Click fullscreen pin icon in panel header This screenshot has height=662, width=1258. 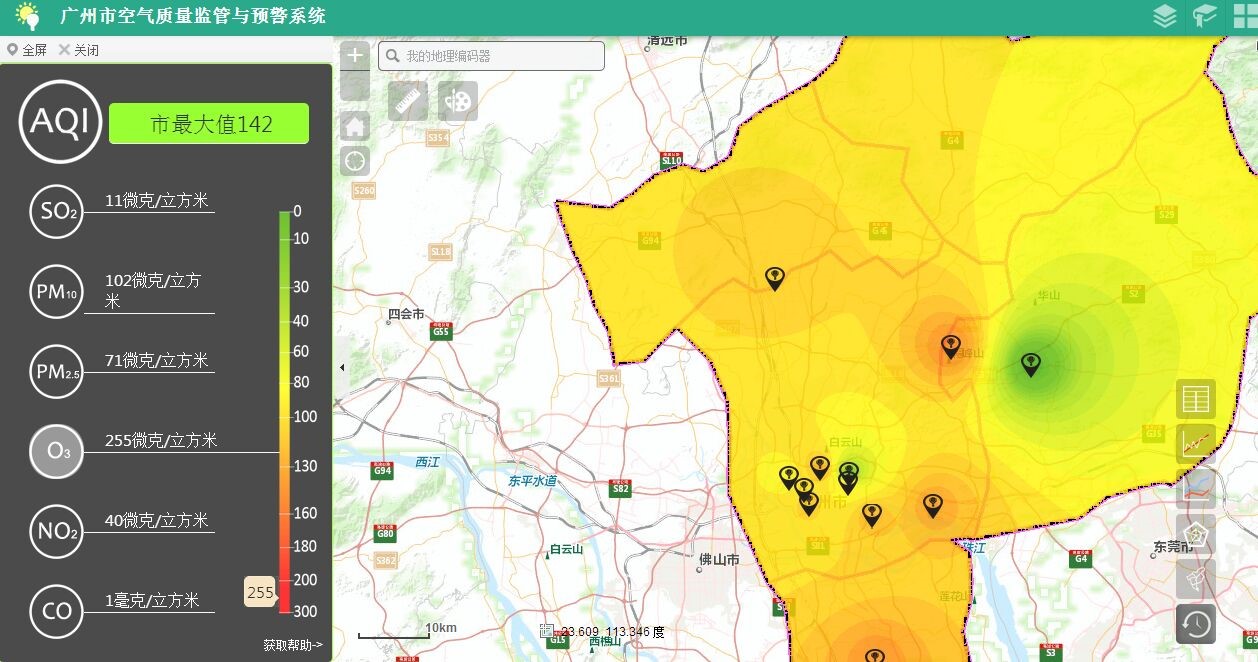point(13,50)
